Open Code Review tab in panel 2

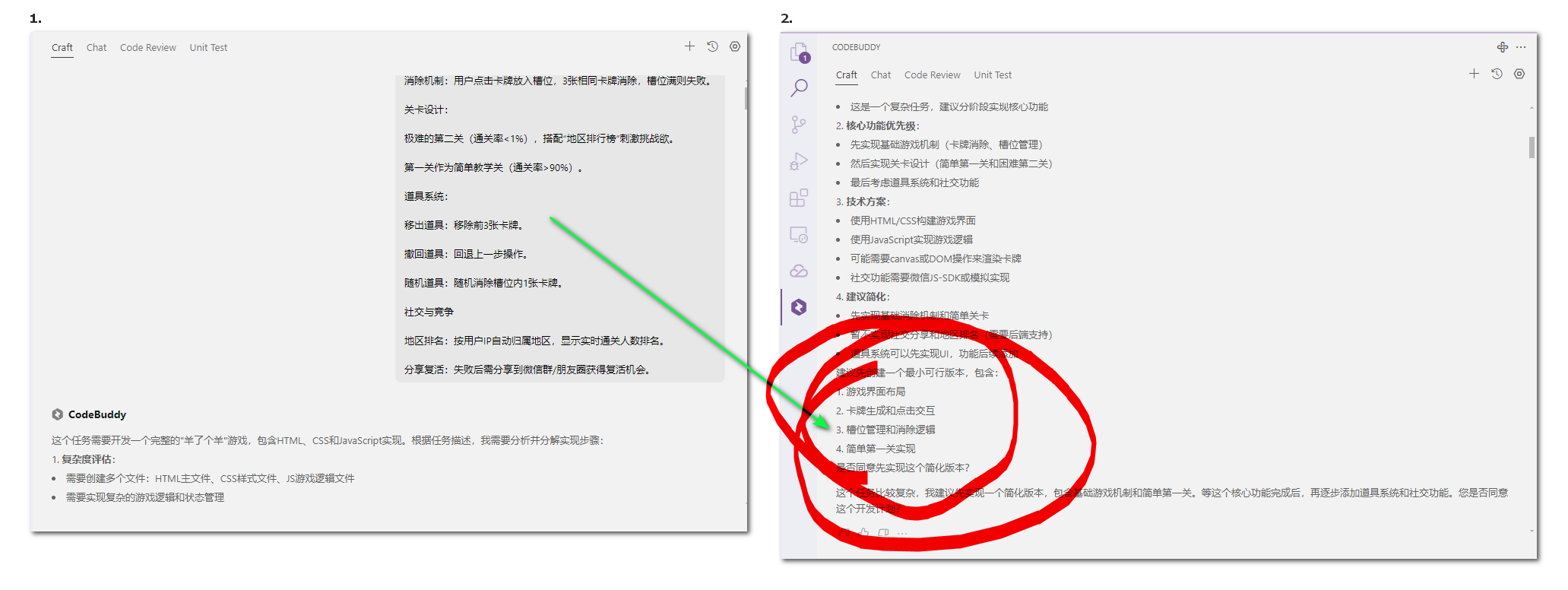[933, 75]
